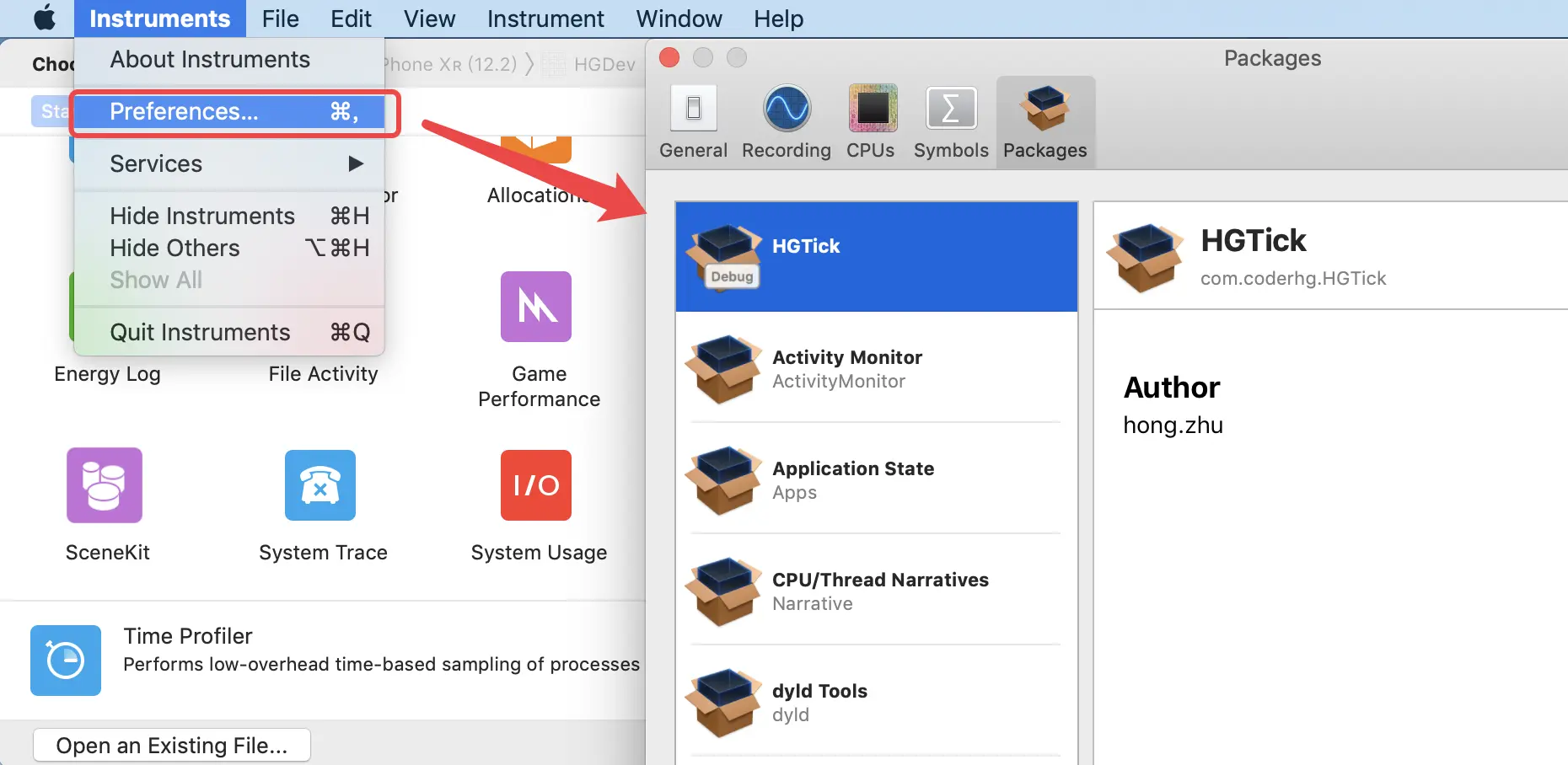Screen dimensions: 1568x765
Task: Switch to the CPUs preferences pane
Action: point(872,108)
